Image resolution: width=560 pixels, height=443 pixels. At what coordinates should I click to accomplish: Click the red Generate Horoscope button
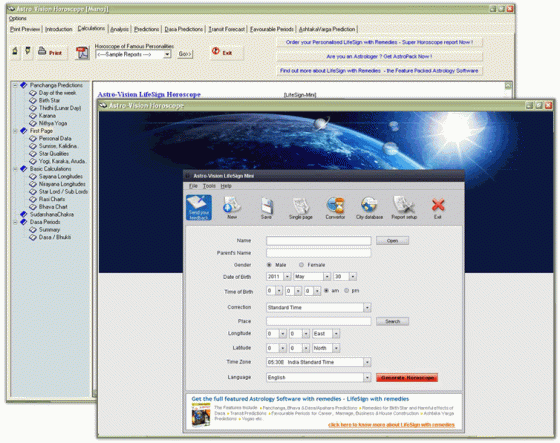407,378
